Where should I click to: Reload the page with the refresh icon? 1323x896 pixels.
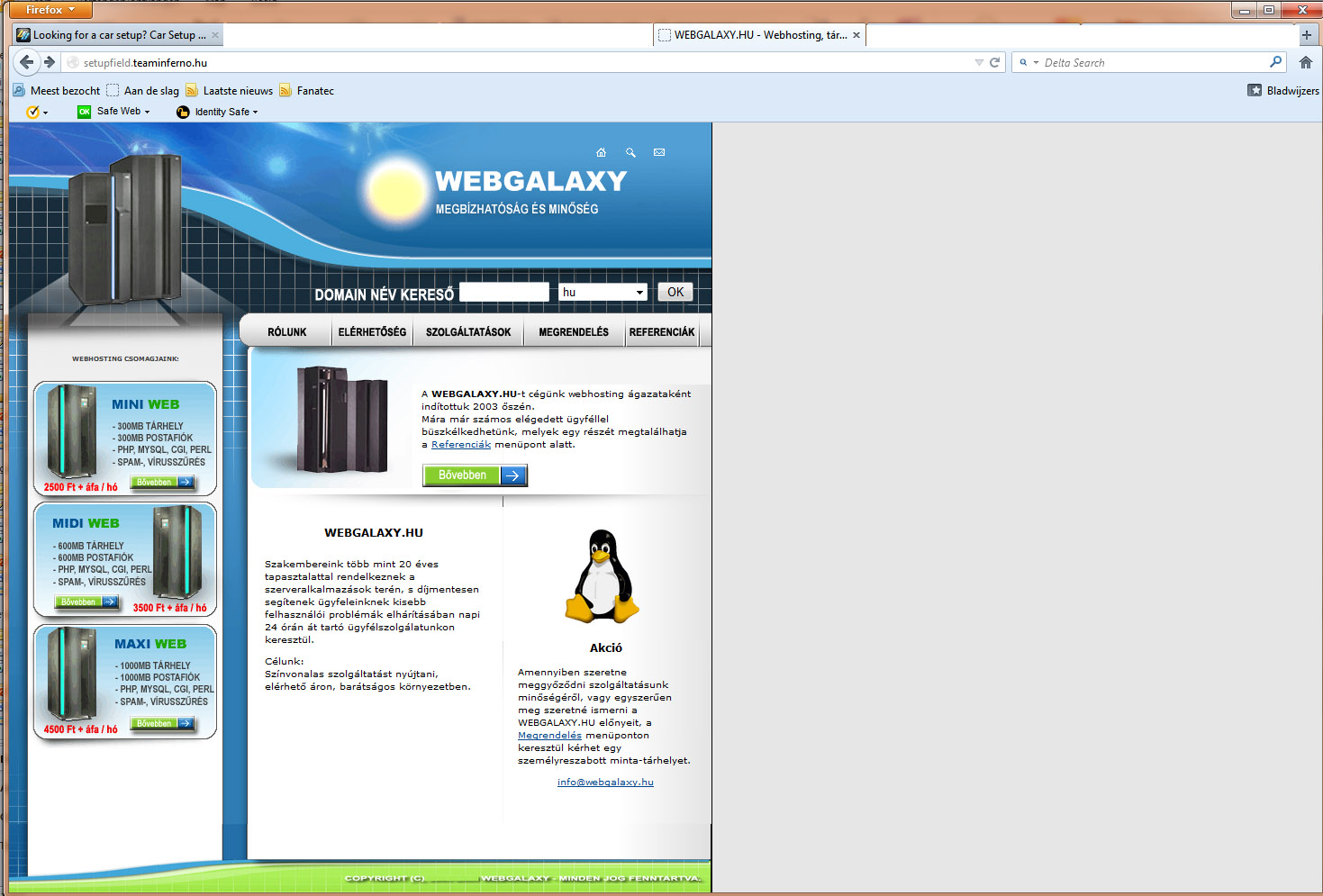click(995, 62)
